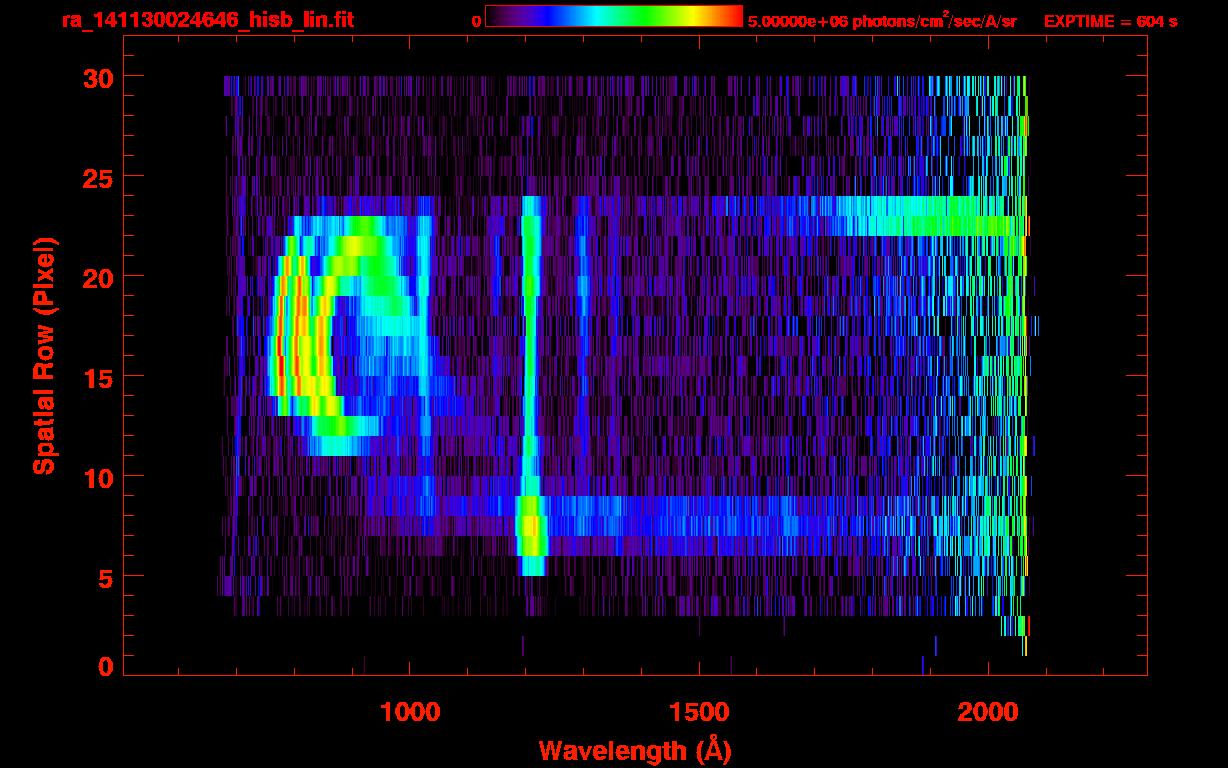Click the 1500 wavelength tick label

699,712
